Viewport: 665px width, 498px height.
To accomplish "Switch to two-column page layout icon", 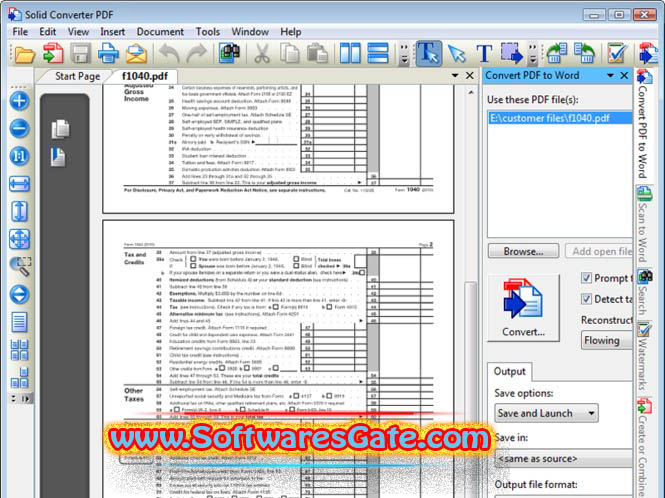I will click(350, 54).
